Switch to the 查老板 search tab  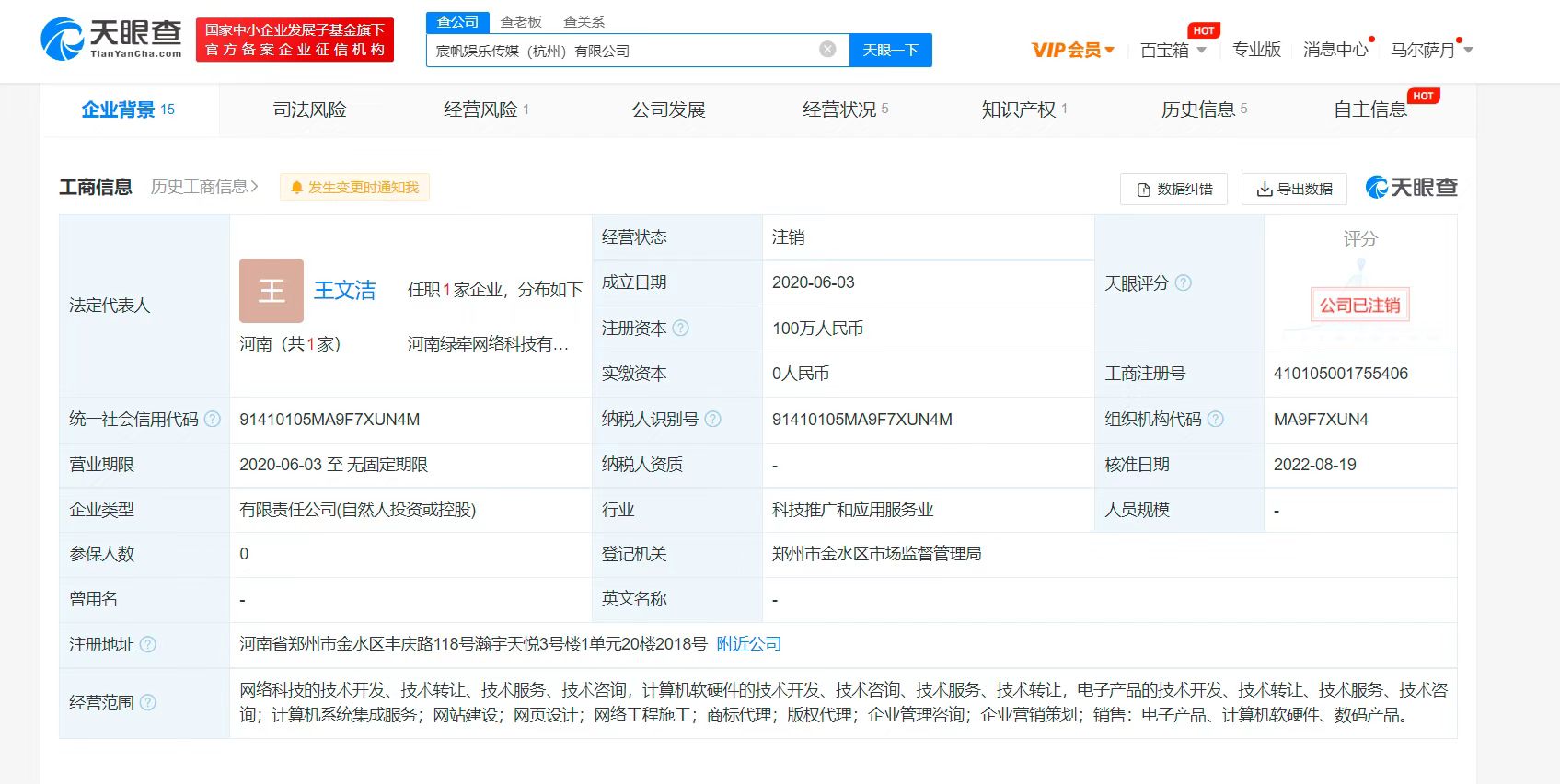[521, 22]
